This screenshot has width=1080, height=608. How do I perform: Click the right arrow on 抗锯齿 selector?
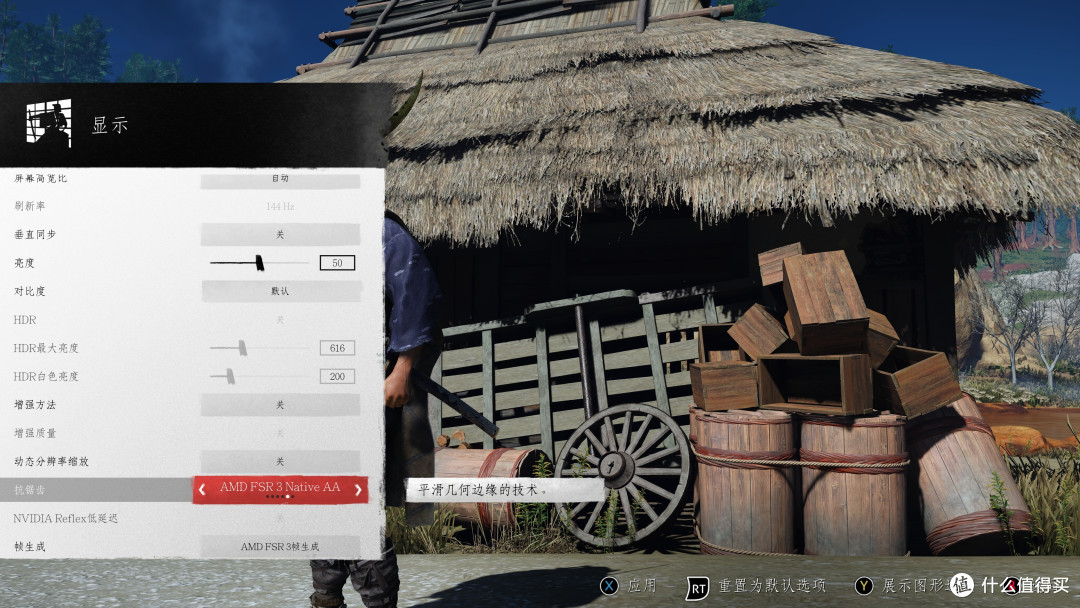click(x=358, y=490)
